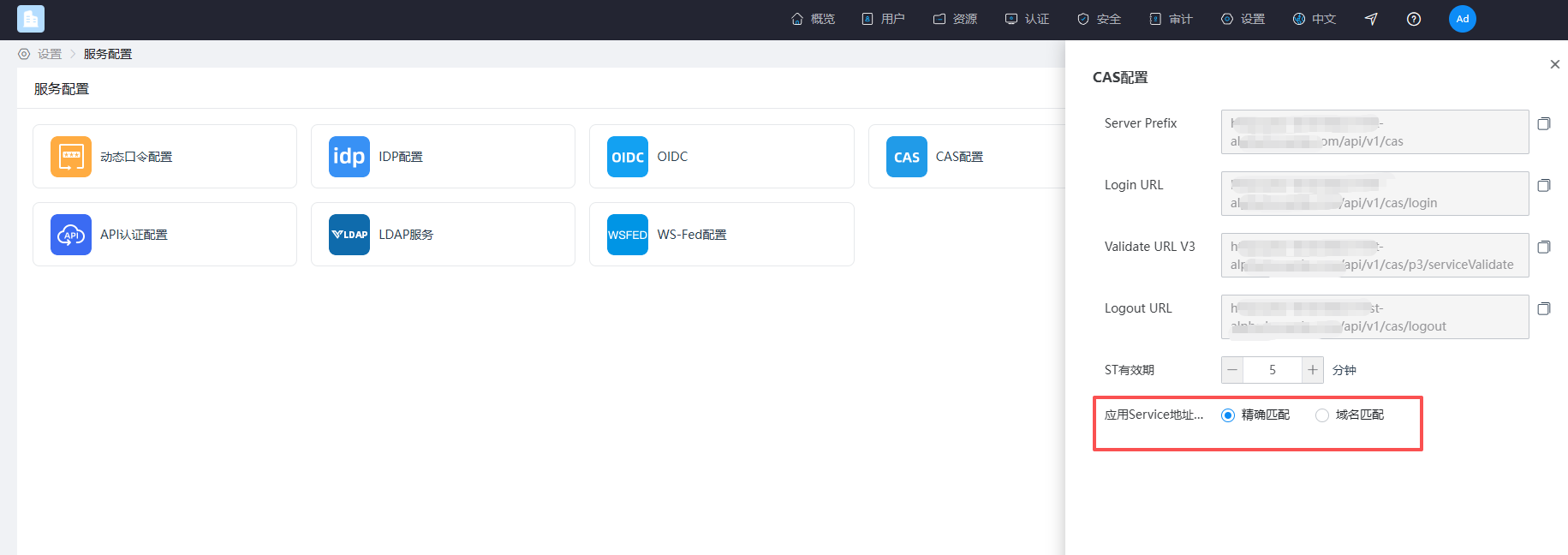Select the 精确匹配 radio option

1228,415
